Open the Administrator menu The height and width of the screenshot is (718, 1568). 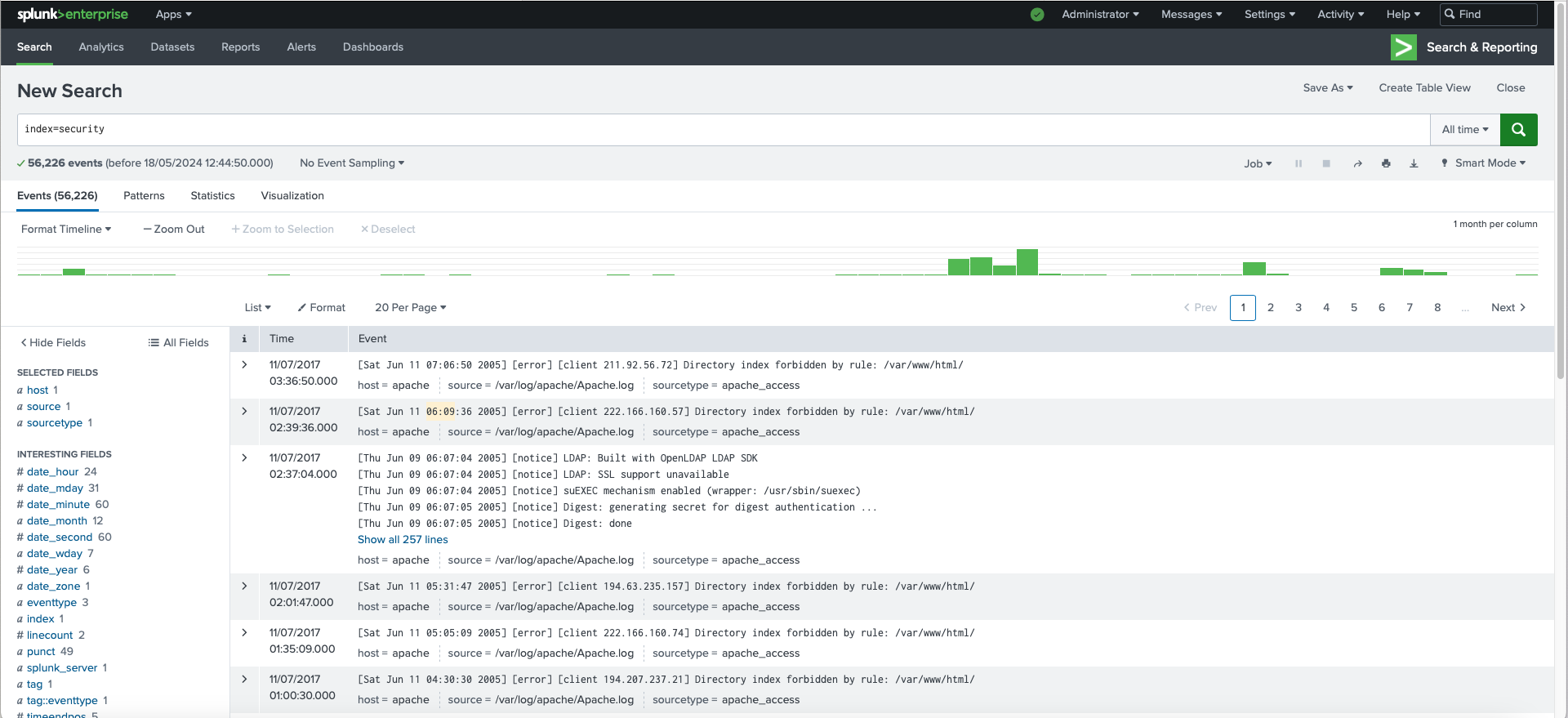[1100, 14]
